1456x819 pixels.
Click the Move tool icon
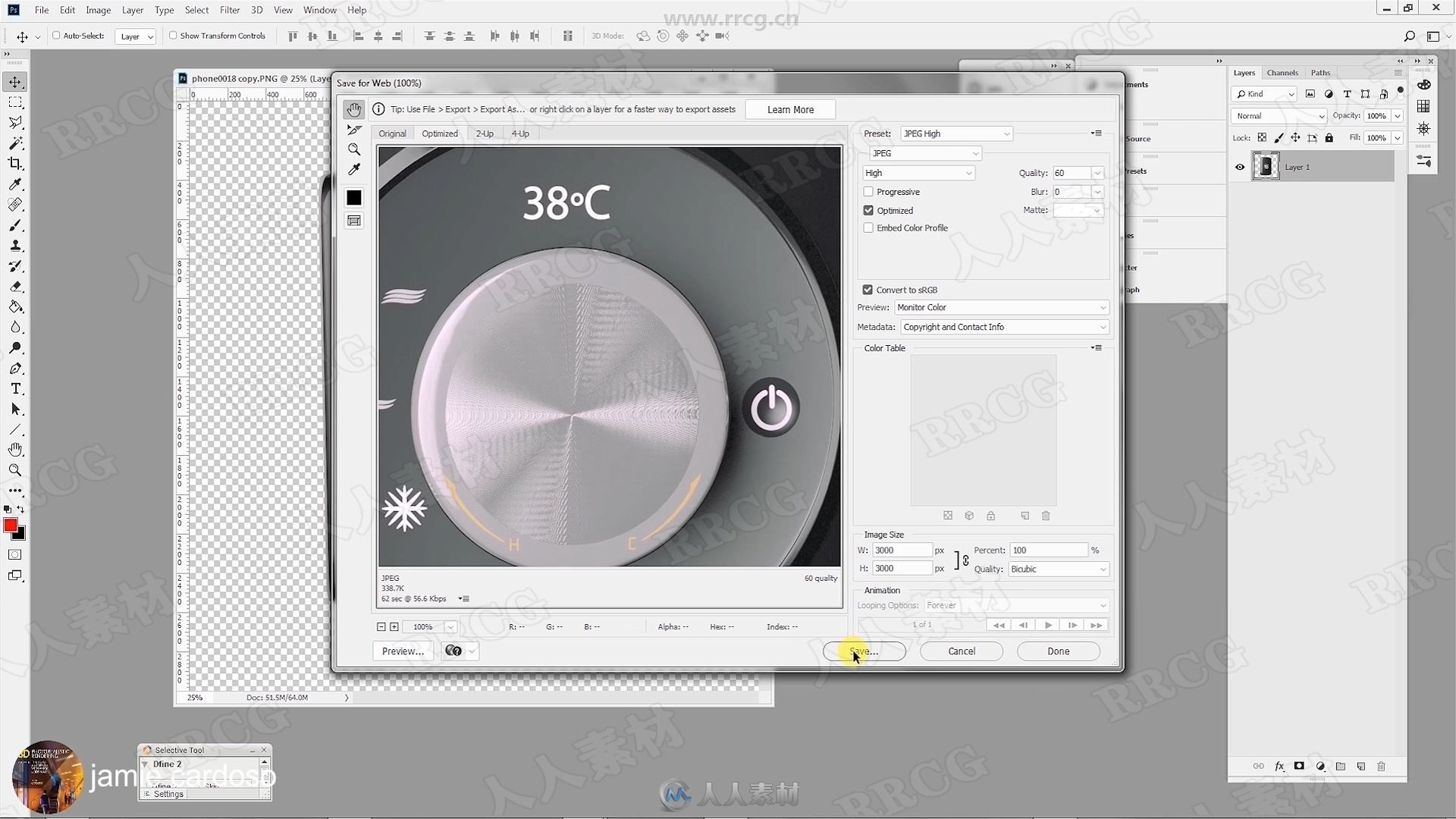pyautogui.click(x=15, y=82)
